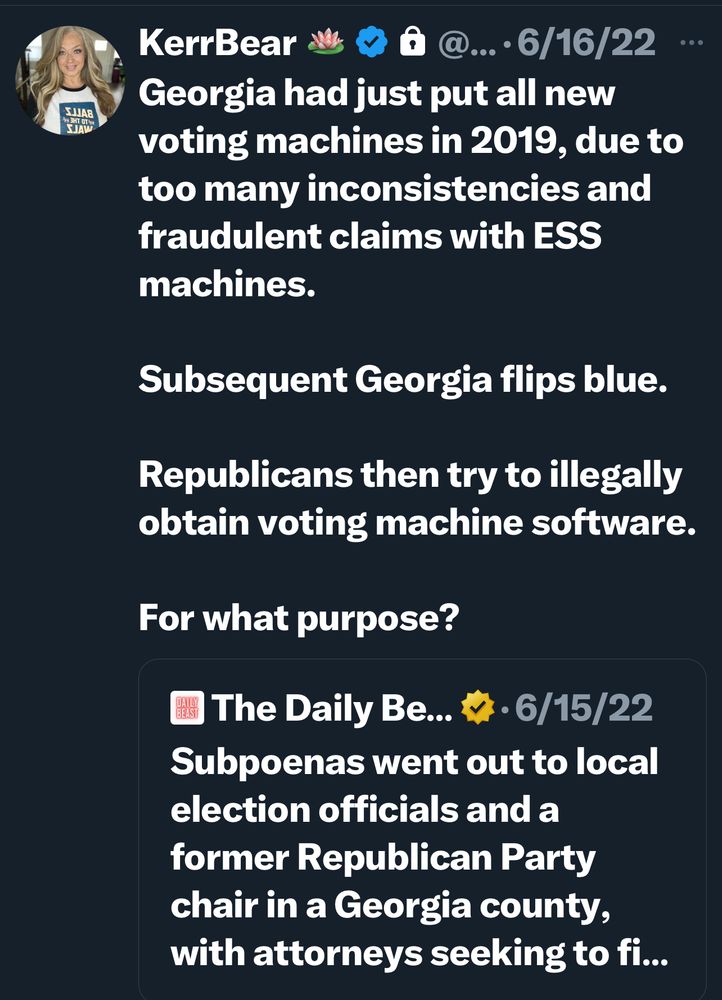Open KerrBear's profile photo
This screenshot has height=1000, width=722.
coord(67,80)
